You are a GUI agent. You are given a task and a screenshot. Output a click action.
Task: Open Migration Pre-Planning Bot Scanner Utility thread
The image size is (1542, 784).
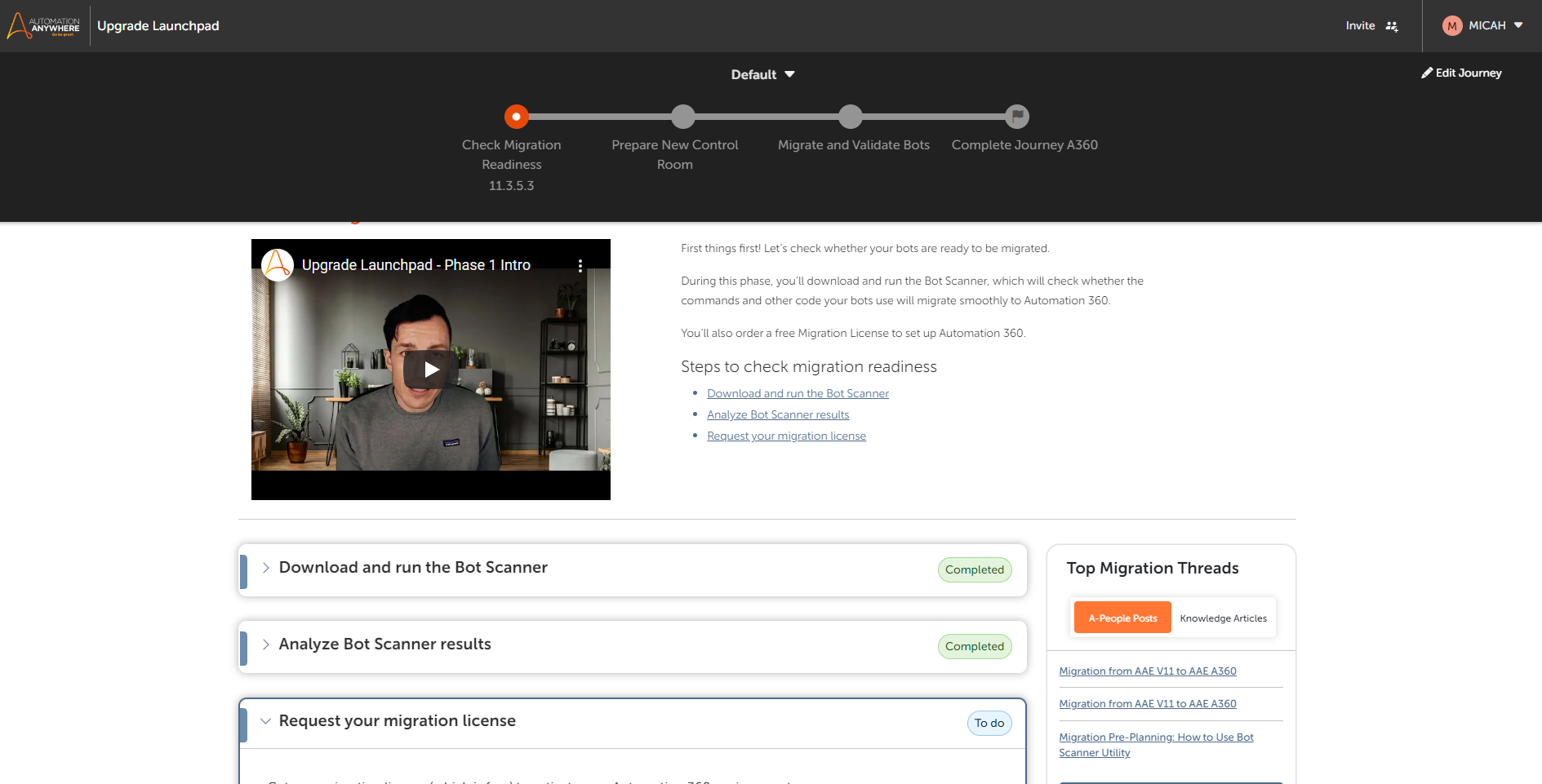(x=1156, y=745)
